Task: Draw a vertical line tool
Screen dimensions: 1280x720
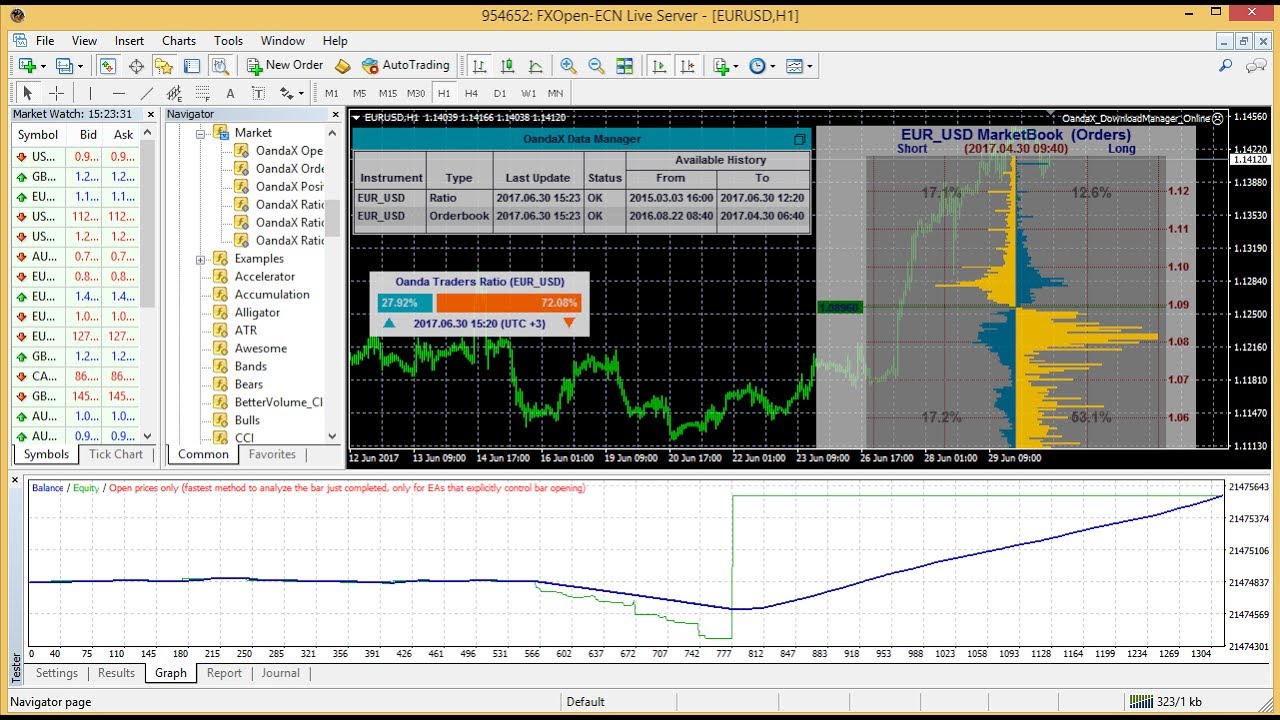Action: pos(91,93)
